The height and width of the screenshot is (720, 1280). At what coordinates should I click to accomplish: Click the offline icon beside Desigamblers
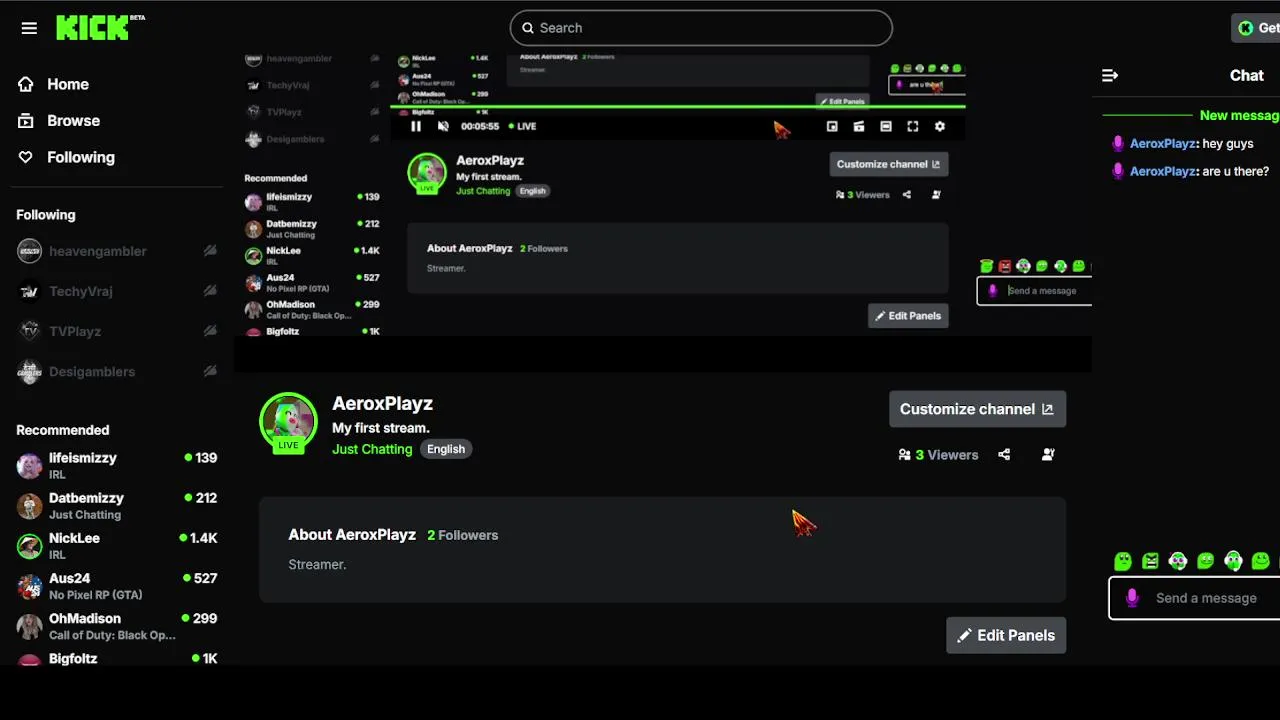point(210,371)
